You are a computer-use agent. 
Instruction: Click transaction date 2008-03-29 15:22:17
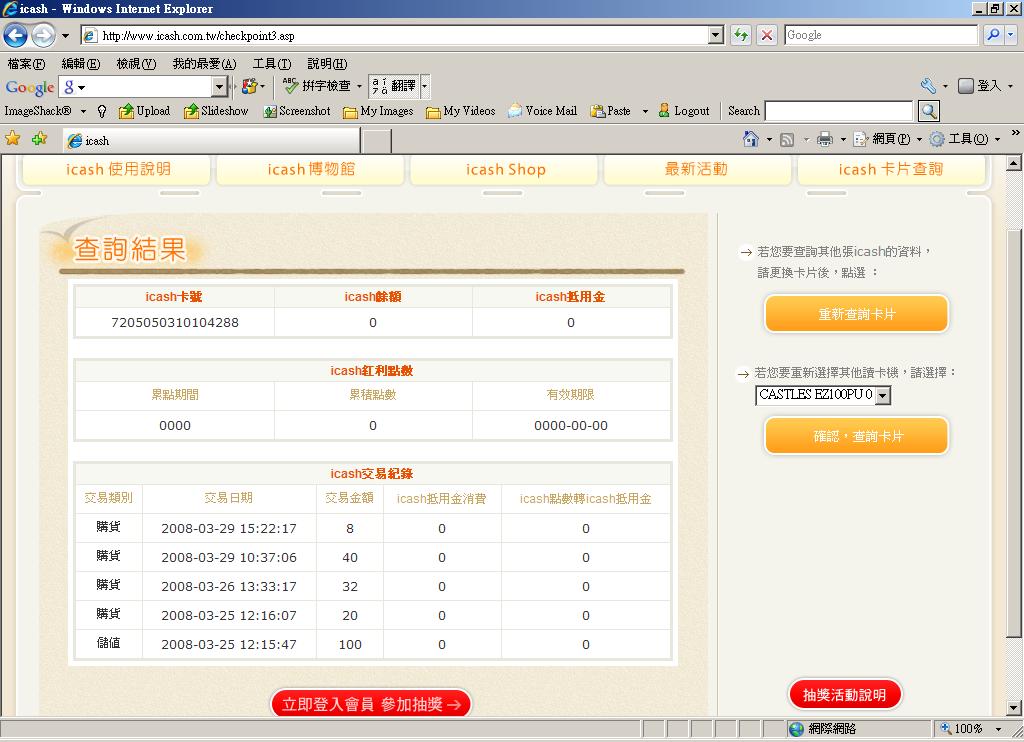pyautogui.click(x=229, y=528)
